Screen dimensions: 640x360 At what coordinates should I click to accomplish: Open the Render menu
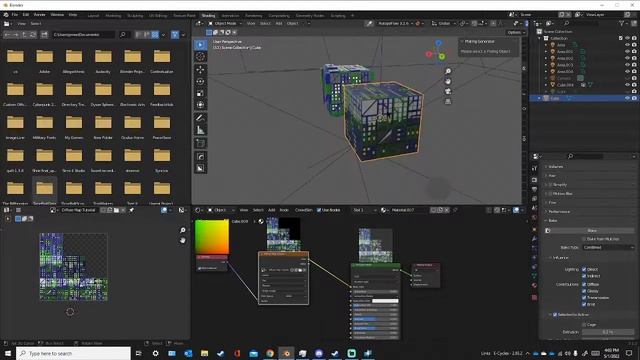[40, 15]
